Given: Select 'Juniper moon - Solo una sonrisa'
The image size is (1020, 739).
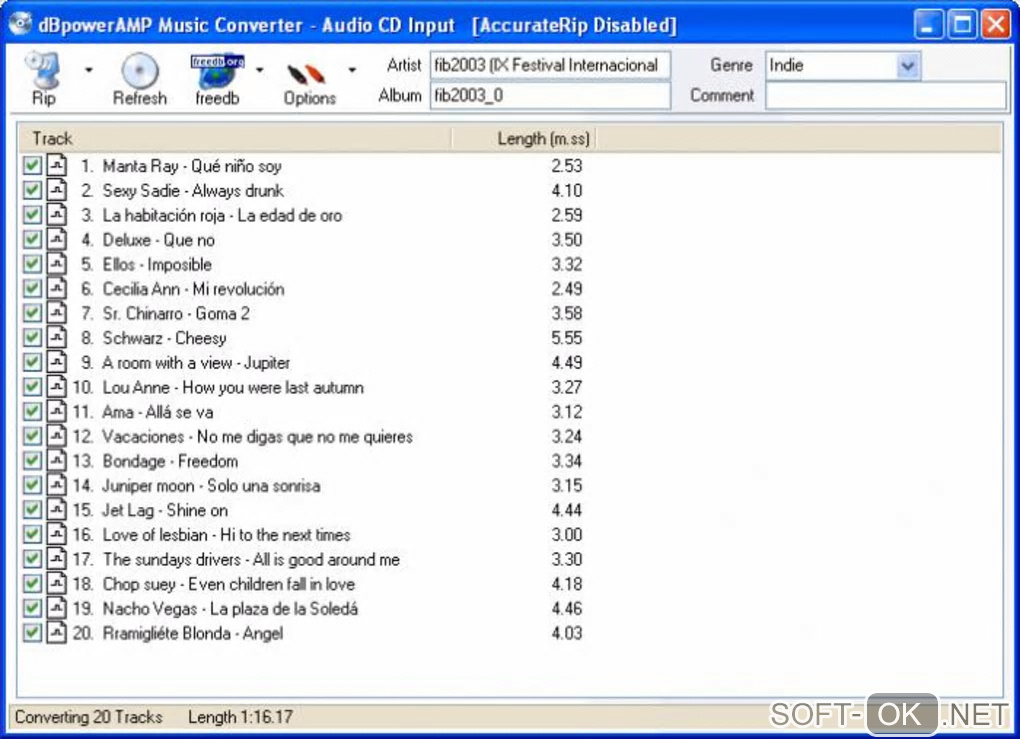Looking at the screenshot, I should click(x=211, y=486).
